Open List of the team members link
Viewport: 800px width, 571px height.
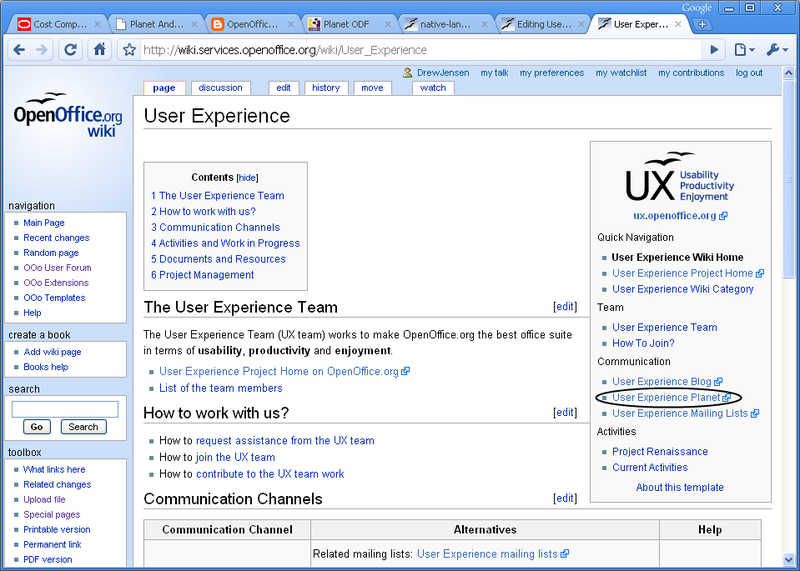tap(220, 388)
